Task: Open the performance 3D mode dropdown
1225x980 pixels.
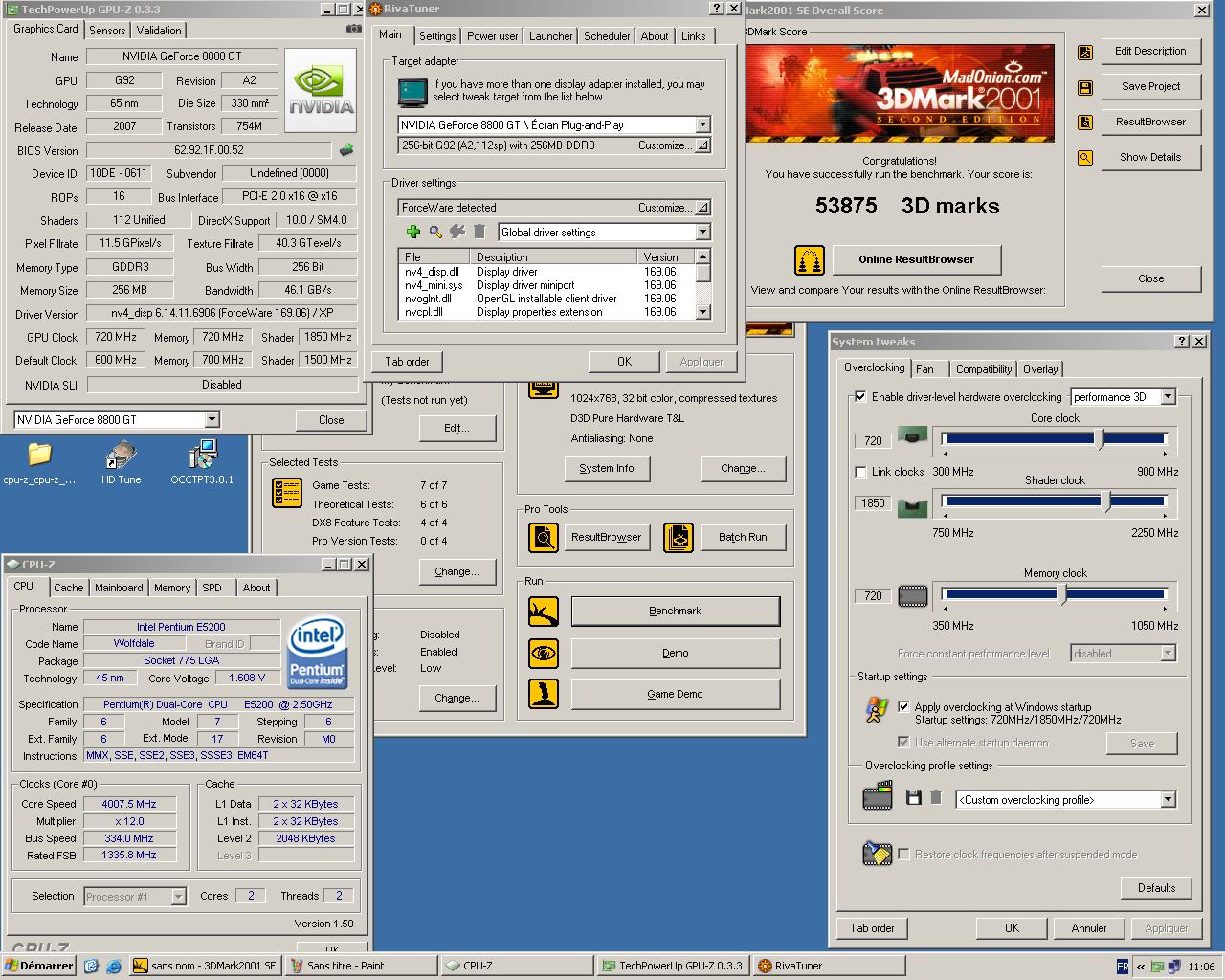Action: click(x=1168, y=396)
